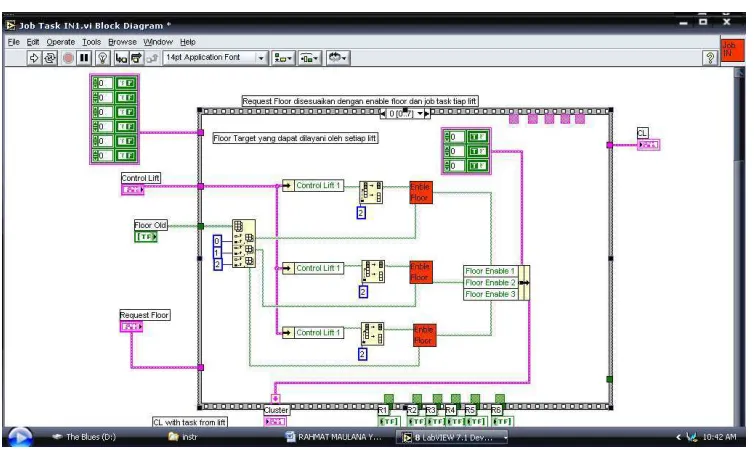Click the Step Out toolbar icon

pyautogui.click(x=152, y=58)
